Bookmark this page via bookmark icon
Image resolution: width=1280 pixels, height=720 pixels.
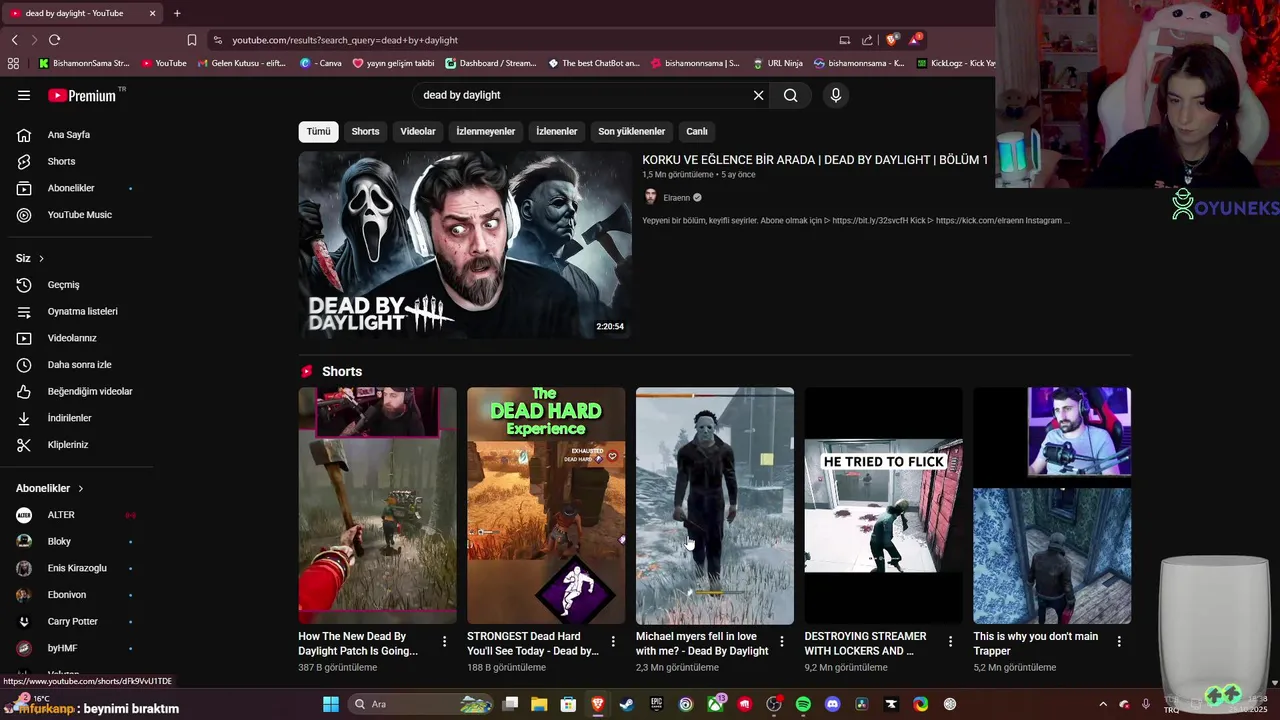tap(191, 40)
